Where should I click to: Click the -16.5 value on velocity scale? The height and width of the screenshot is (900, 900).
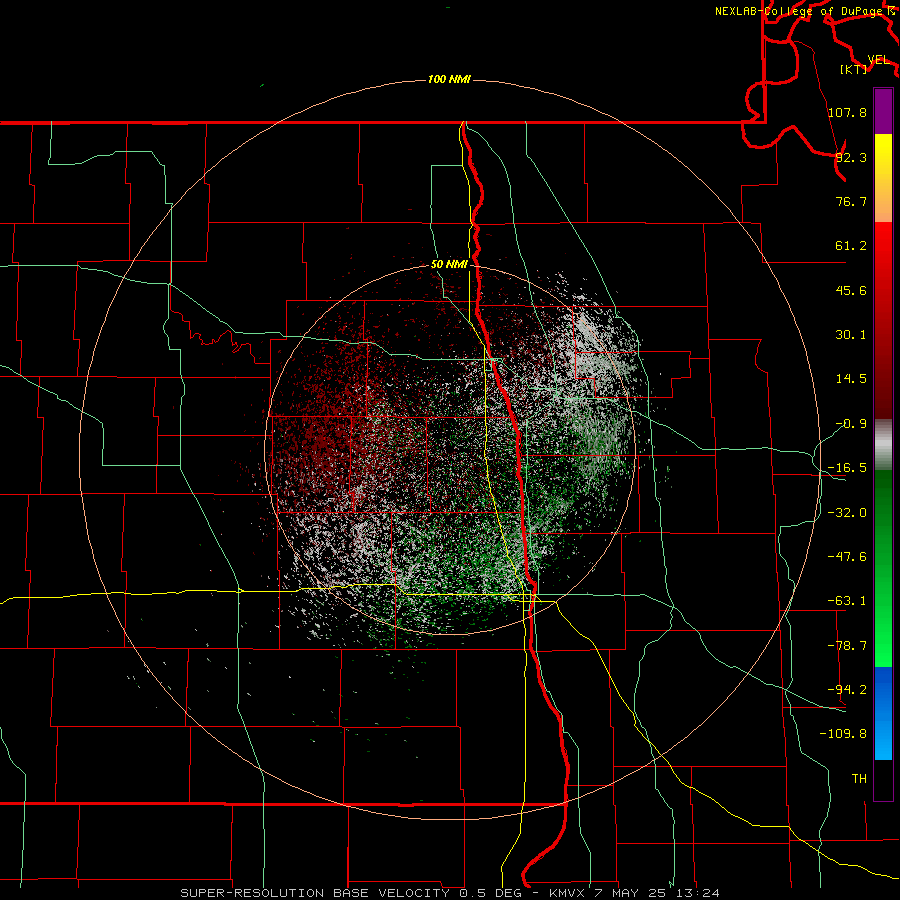pos(847,468)
